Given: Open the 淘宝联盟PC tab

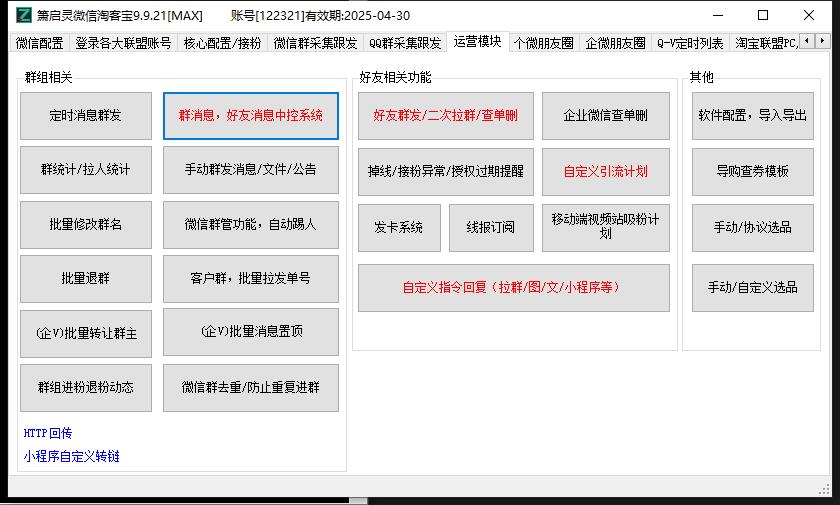Looking at the screenshot, I should coord(764,43).
